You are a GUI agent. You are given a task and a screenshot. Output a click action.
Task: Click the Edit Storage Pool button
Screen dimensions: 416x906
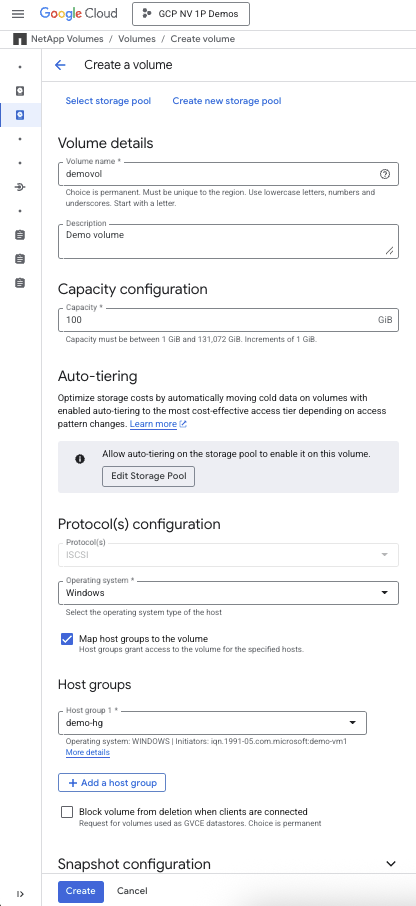[x=148, y=476]
